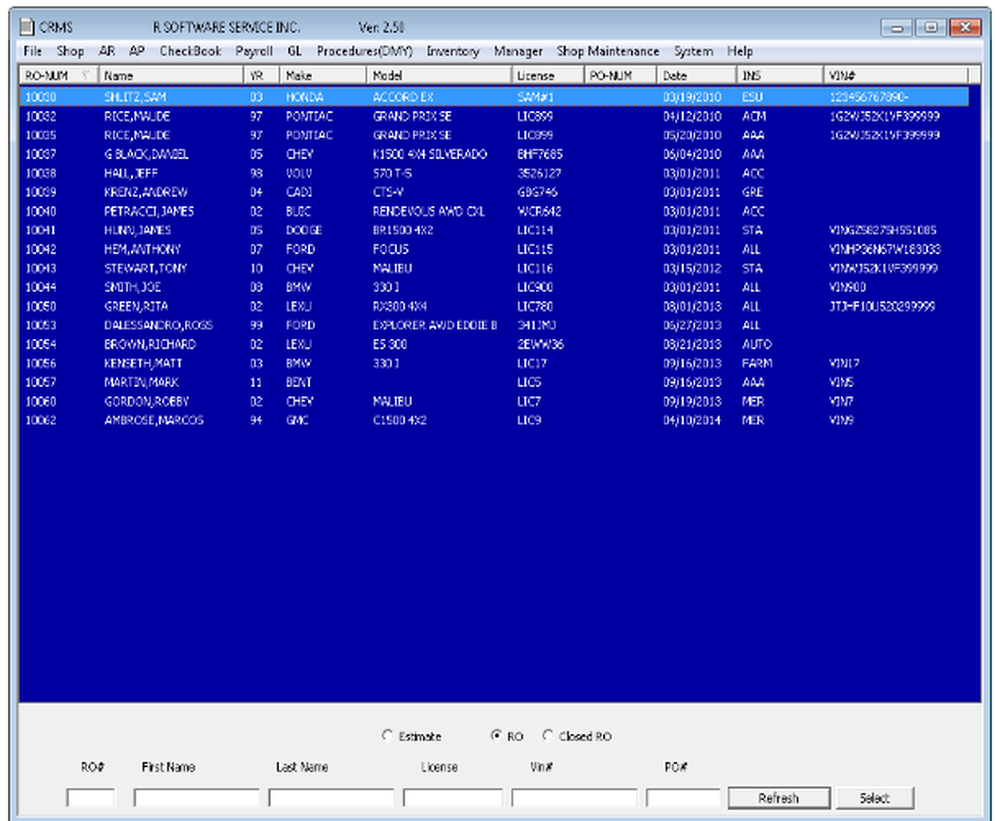Focus the RO# input field
1000x821 pixels.
(x=91, y=798)
